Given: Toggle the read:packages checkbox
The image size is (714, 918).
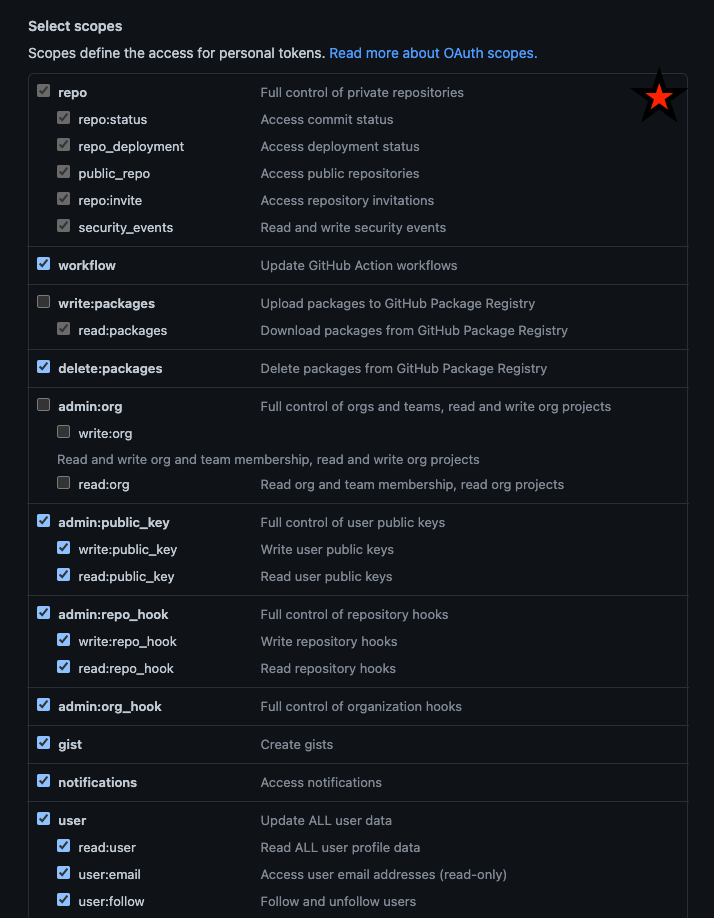Looking at the screenshot, I should pyautogui.click(x=63, y=328).
